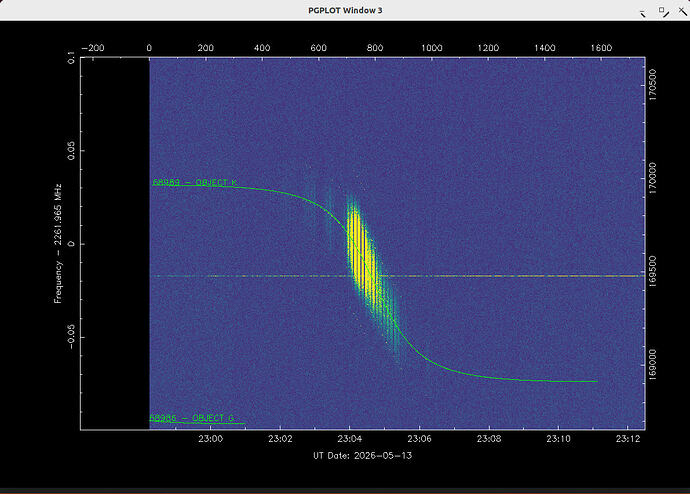Click the 23:00 time tick label
This screenshot has width=690, height=494.
click(x=210, y=439)
